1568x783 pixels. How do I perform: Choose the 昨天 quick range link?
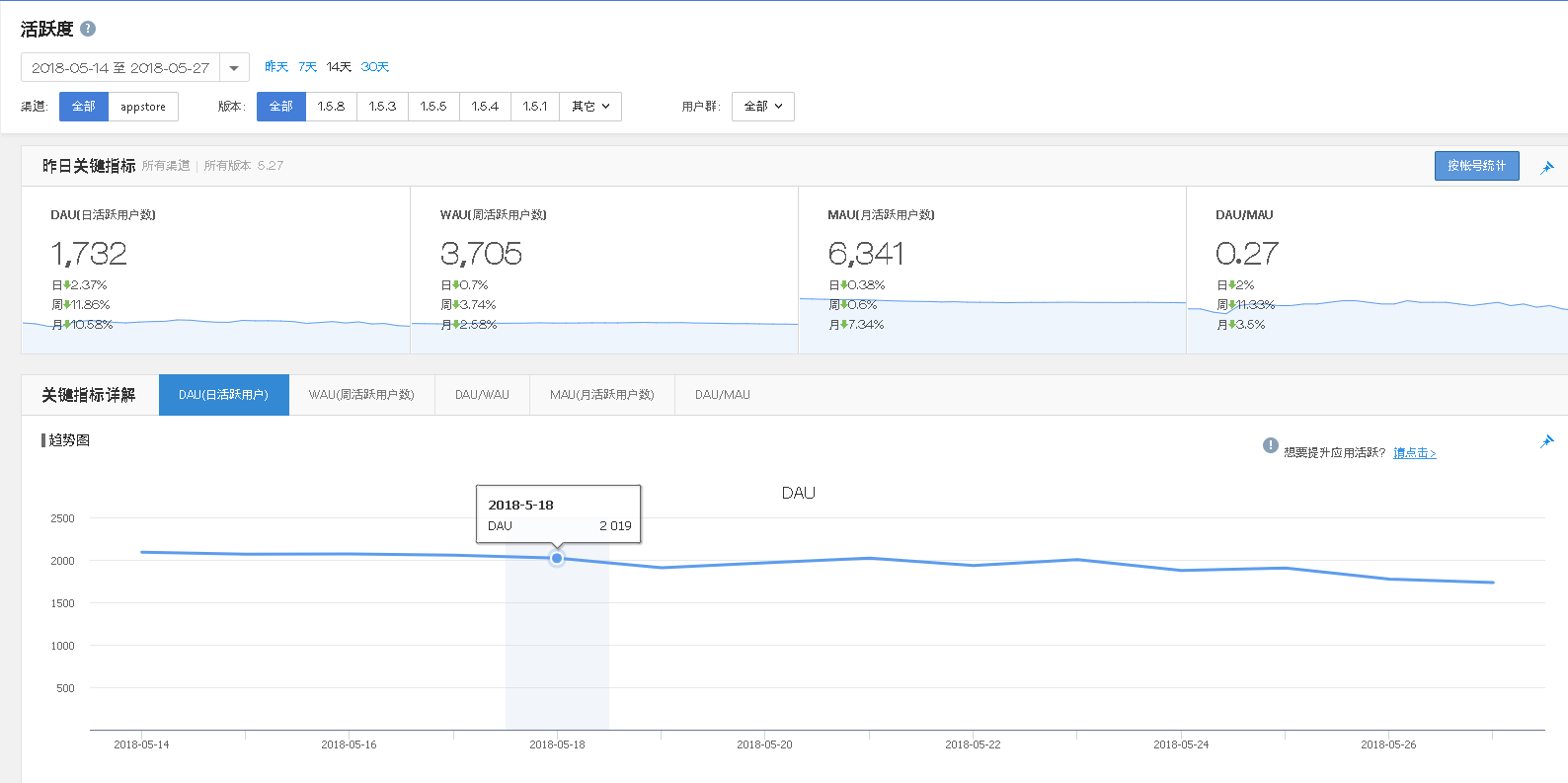(x=276, y=67)
